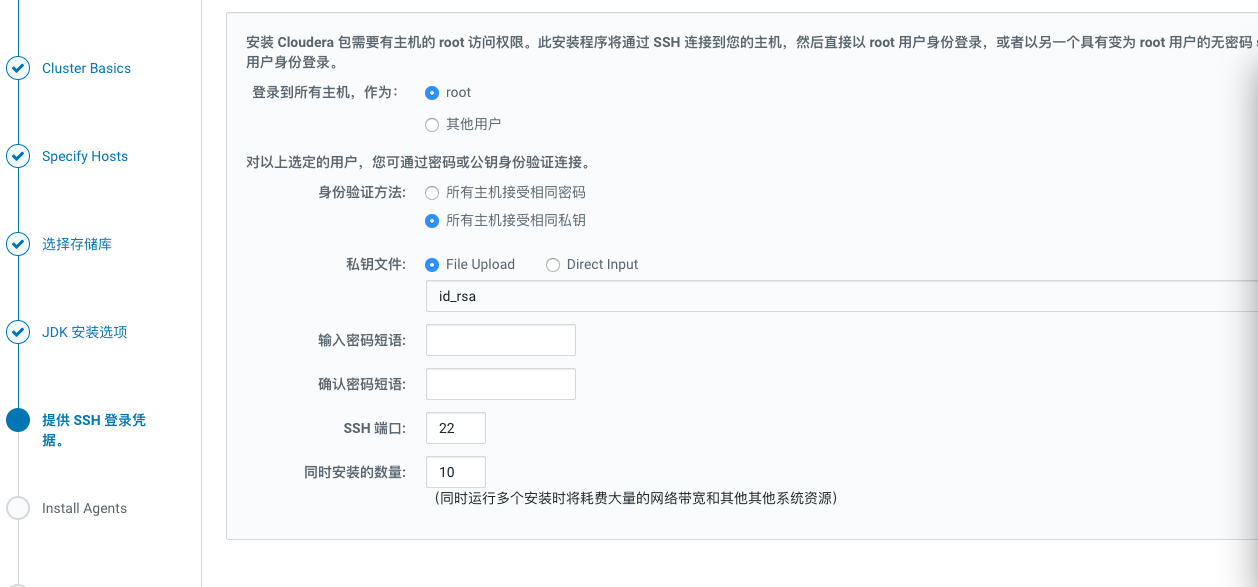Click the Cluster Basics checkmark step icon
This screenshot has height=587, width=1258.
[x=18, y=68]
